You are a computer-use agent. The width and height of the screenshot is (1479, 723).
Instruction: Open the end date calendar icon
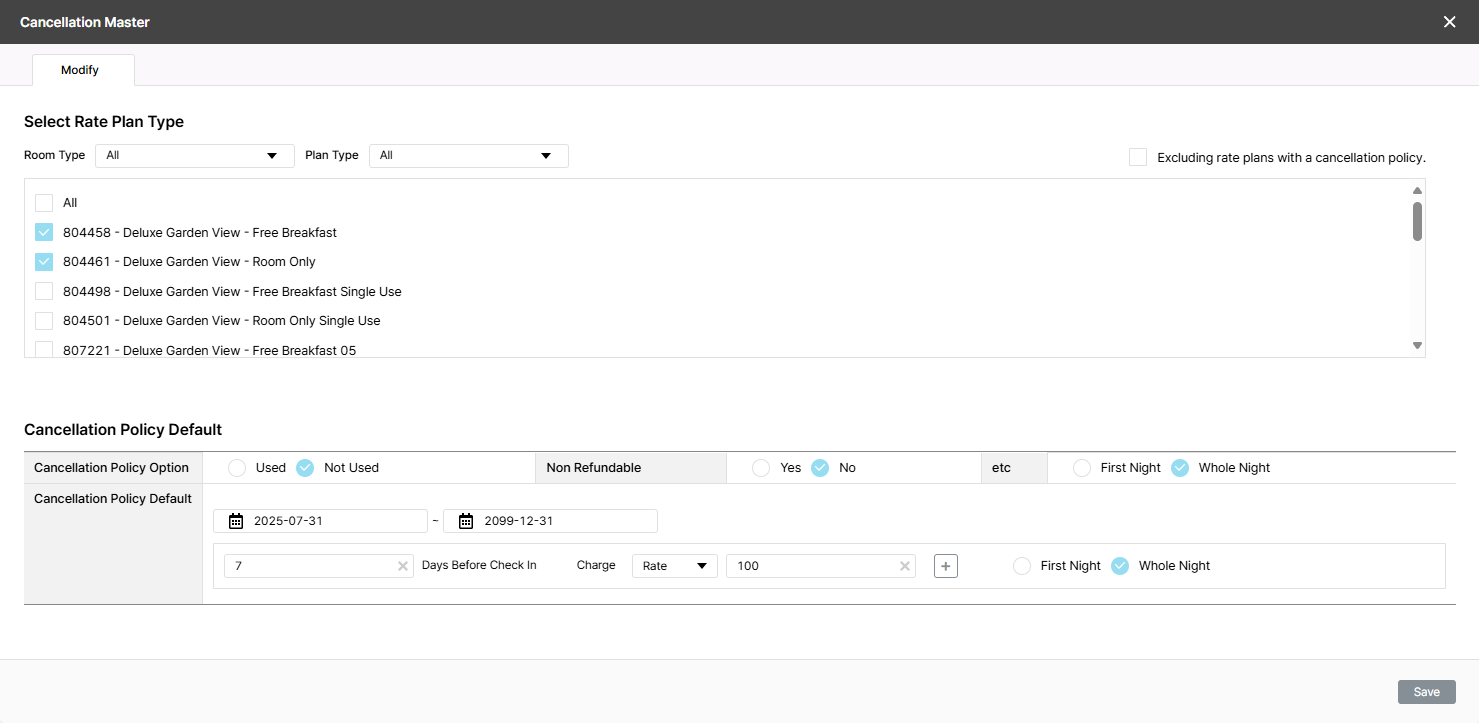pos(466,521)
